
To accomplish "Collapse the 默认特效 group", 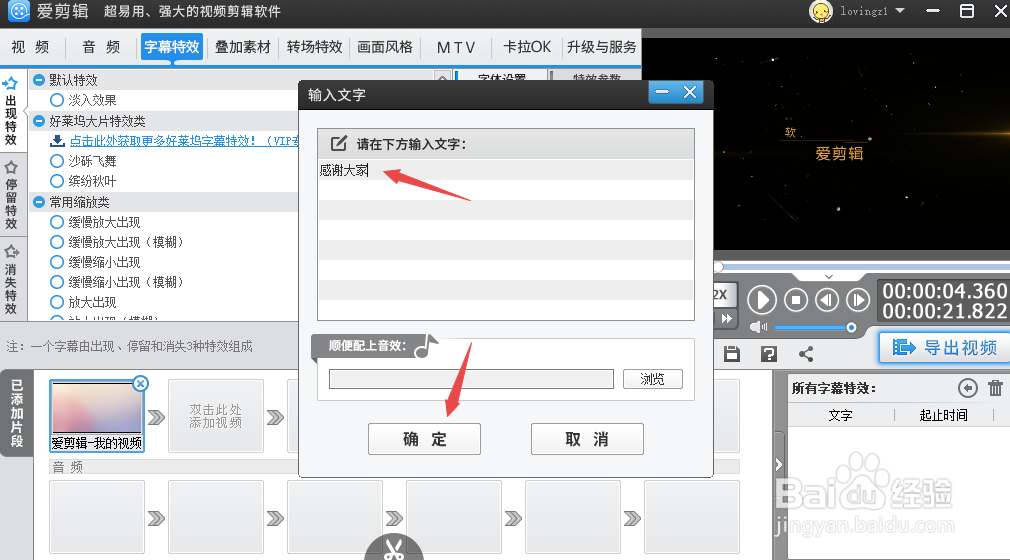I will (39, 80).
